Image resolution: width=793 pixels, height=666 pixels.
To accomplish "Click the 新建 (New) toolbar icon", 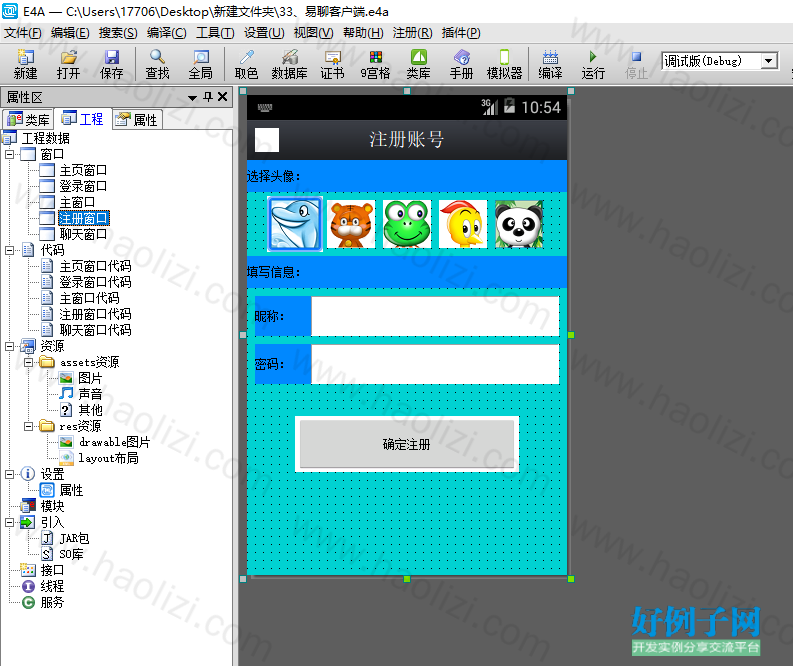I will [25, 64].
